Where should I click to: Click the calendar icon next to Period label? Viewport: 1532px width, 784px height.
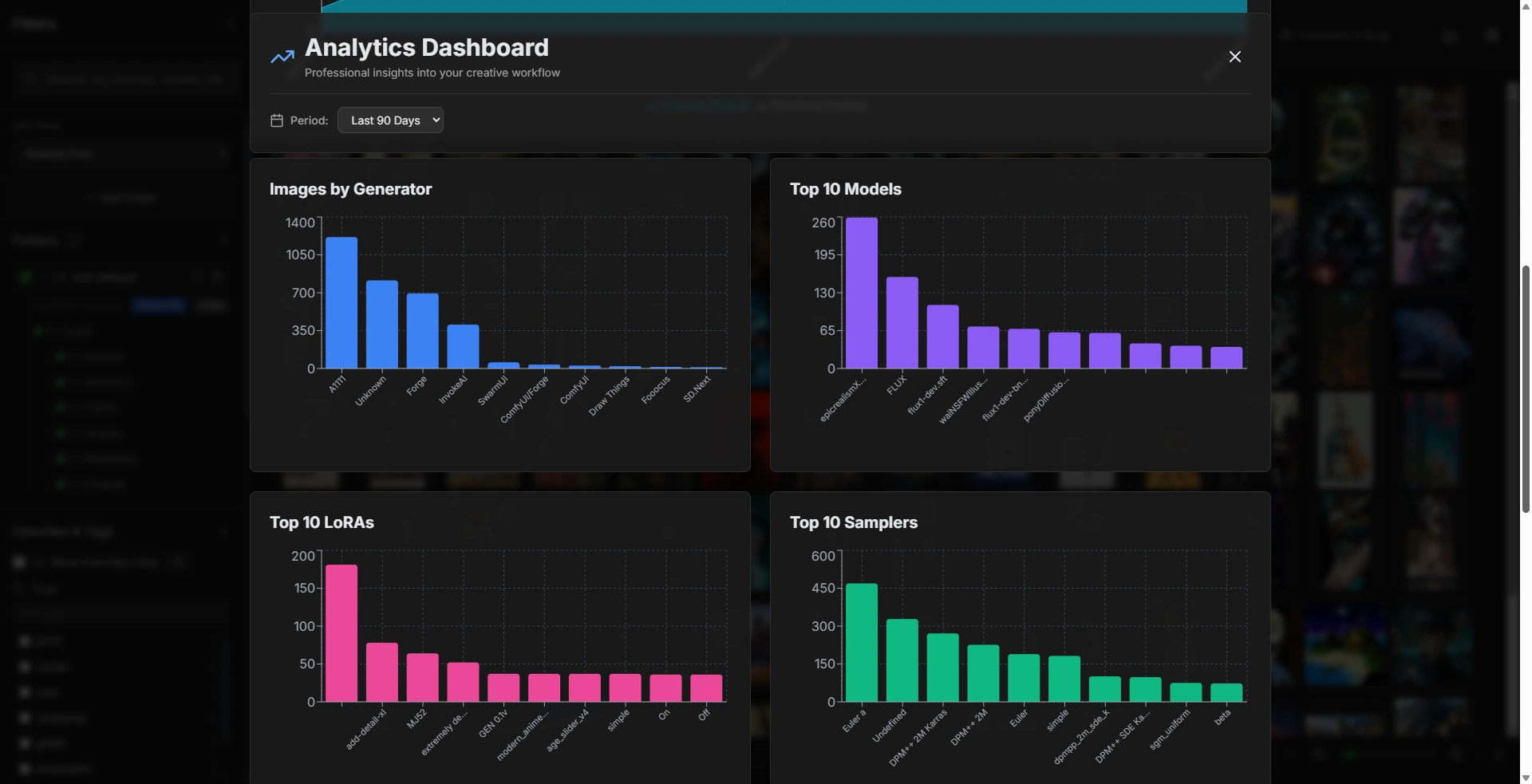tap(275, 120)
